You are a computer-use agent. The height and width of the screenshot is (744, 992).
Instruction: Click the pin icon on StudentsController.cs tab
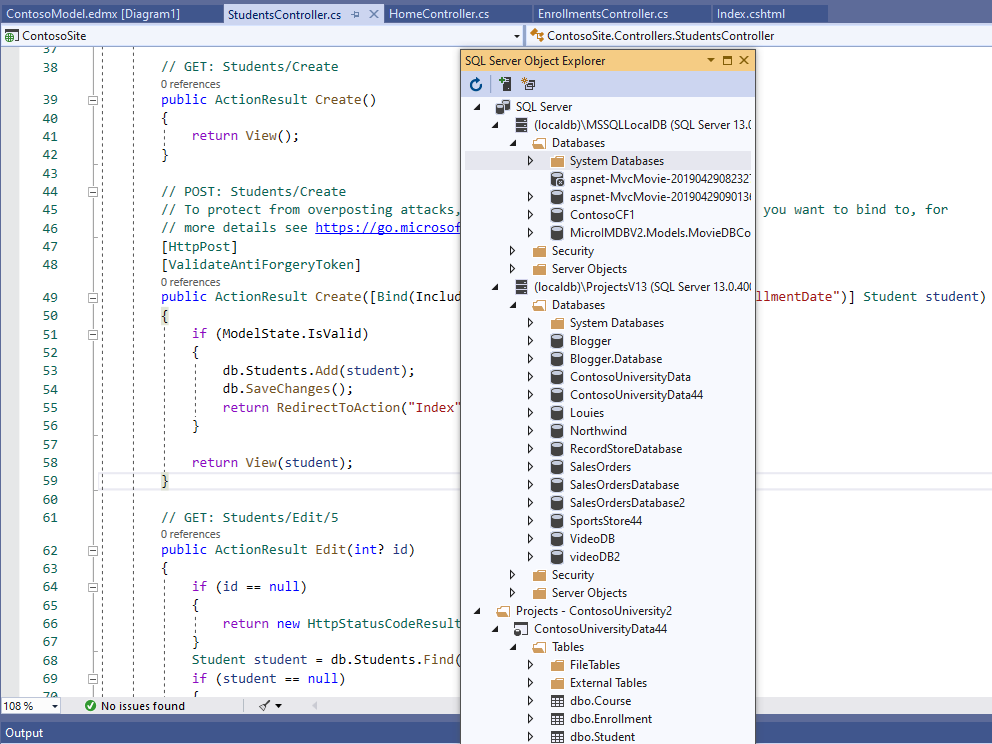coord(356,14)
